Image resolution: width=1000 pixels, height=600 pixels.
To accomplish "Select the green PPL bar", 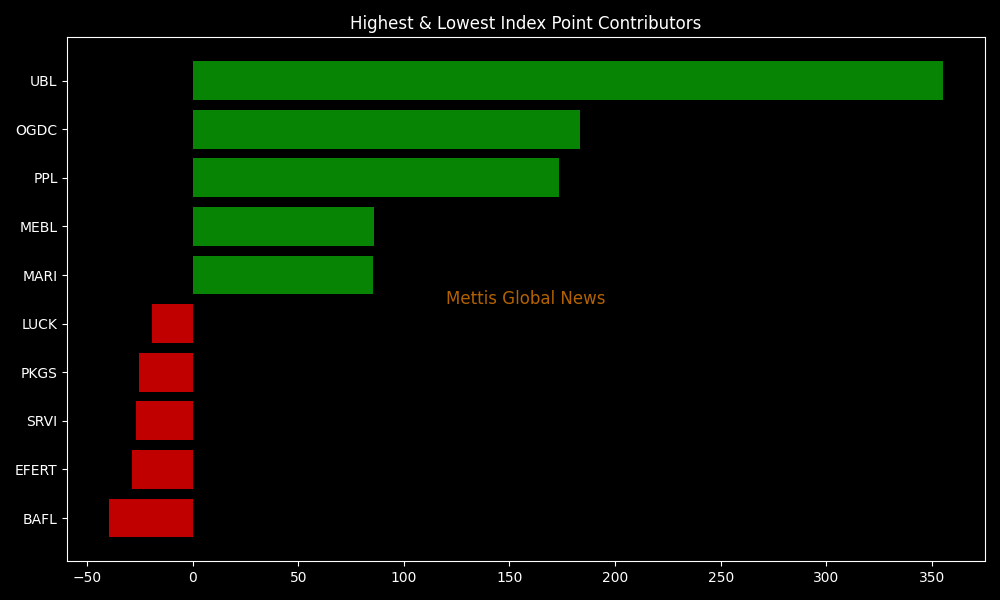I will point(376,178).
